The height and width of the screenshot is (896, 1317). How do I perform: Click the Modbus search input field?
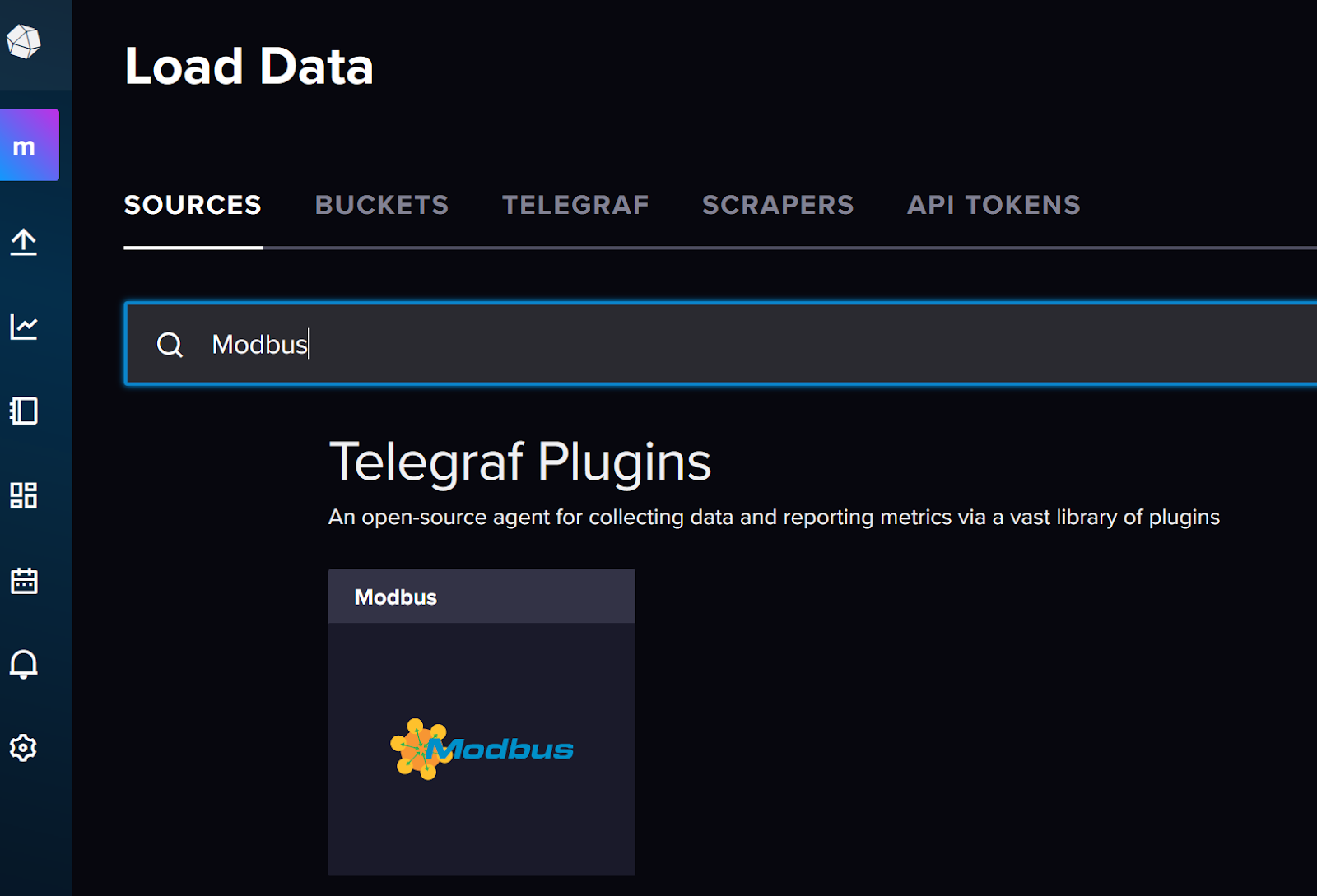721,344
